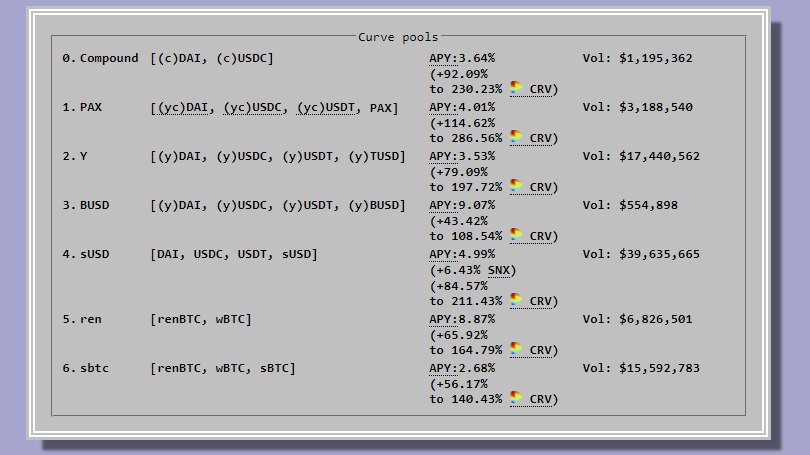Click volume $3,188,540
This screenshot has width=810, height=455.
[656, 107]
